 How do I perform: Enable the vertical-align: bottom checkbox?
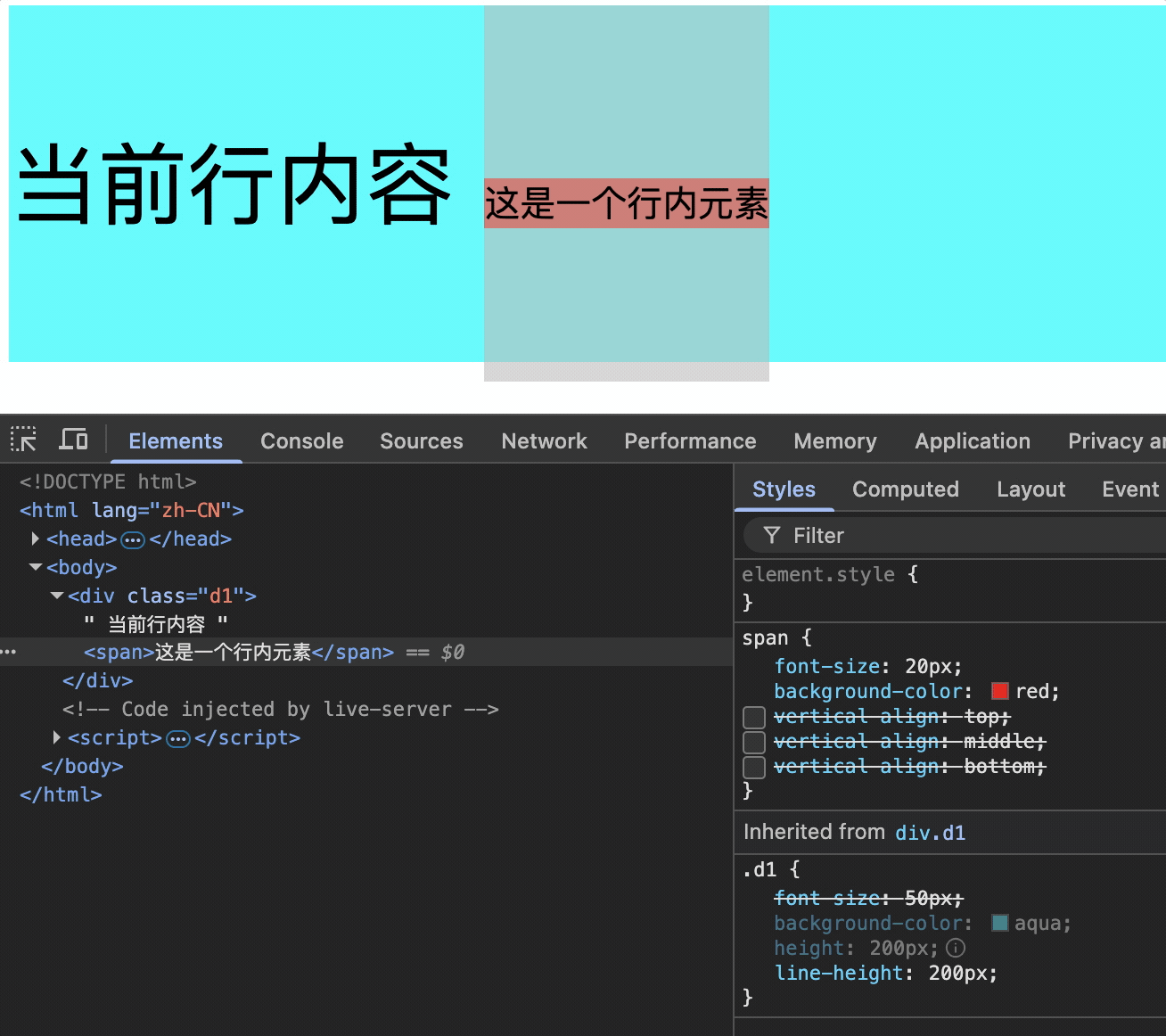tap(754, 767)
